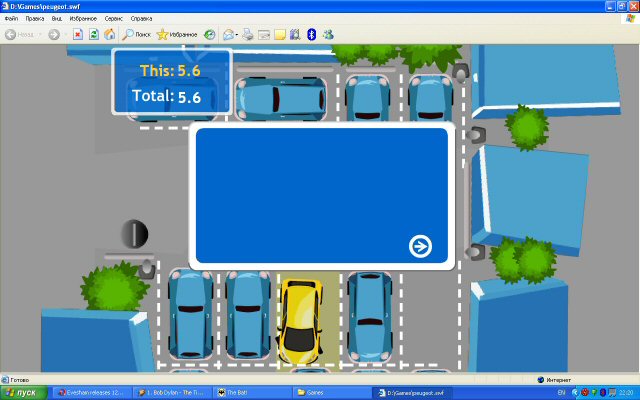The width and height of the screenshot is (640, 400).
Task: Open Search (Поиск) in the toolbar
Action: [136, 35]
